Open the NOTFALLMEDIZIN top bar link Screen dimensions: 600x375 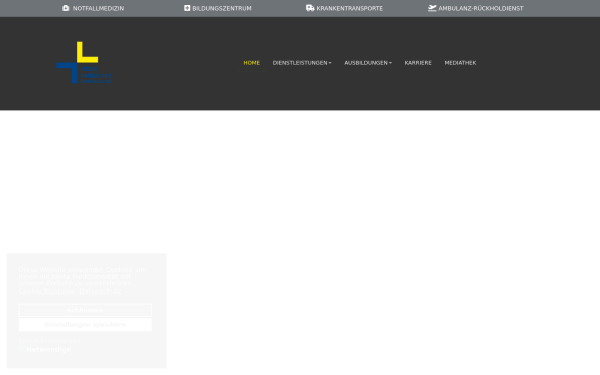(98, 8)
